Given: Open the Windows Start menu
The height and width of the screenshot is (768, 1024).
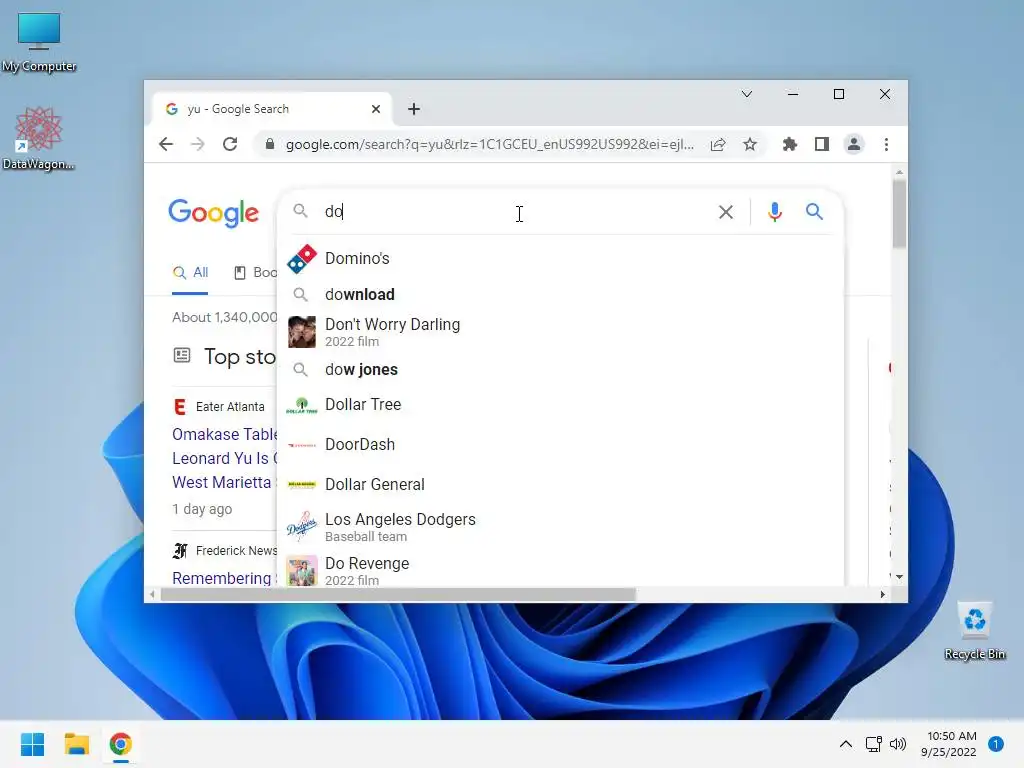Looking at the screenshot, I should [x=32, y=744].
